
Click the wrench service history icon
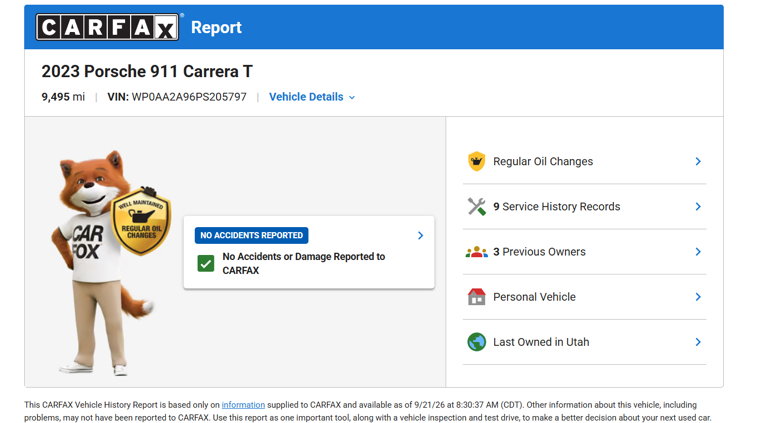pyautogui.click(x=476, y=207)
